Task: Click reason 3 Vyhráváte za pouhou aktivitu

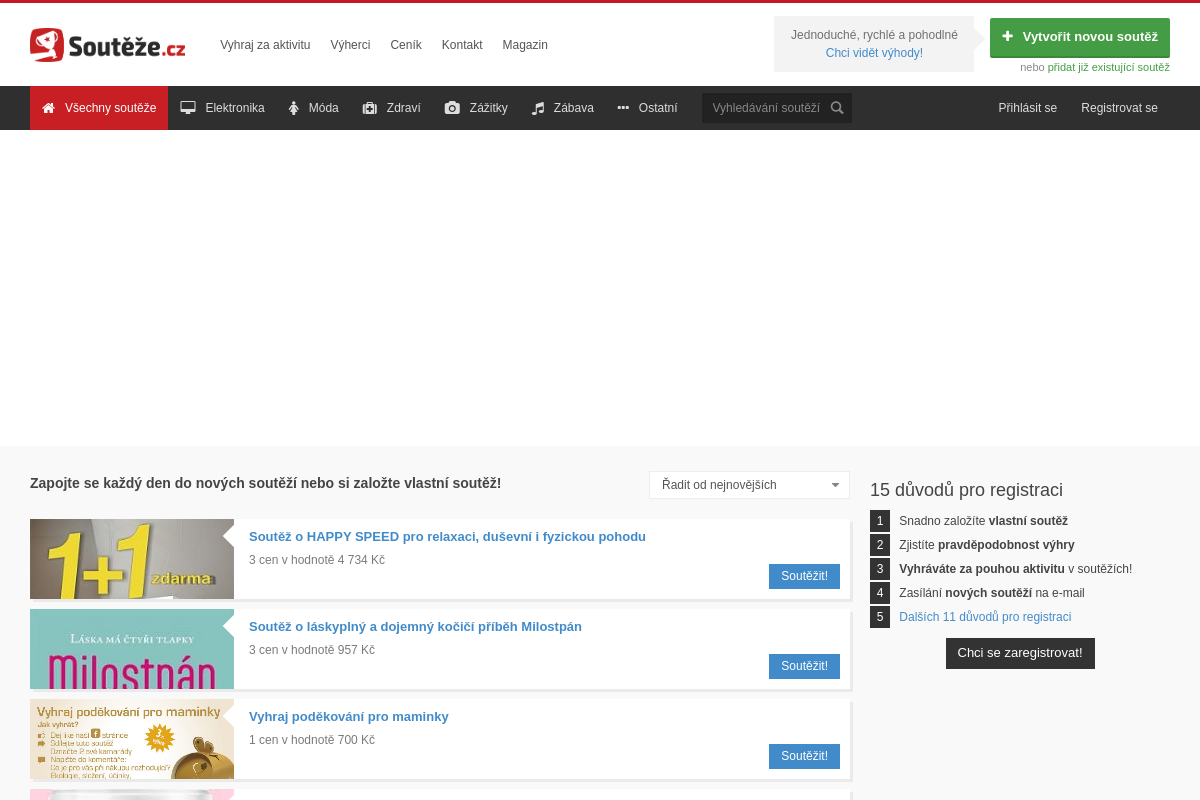Action: click(x=1015, y=569)
